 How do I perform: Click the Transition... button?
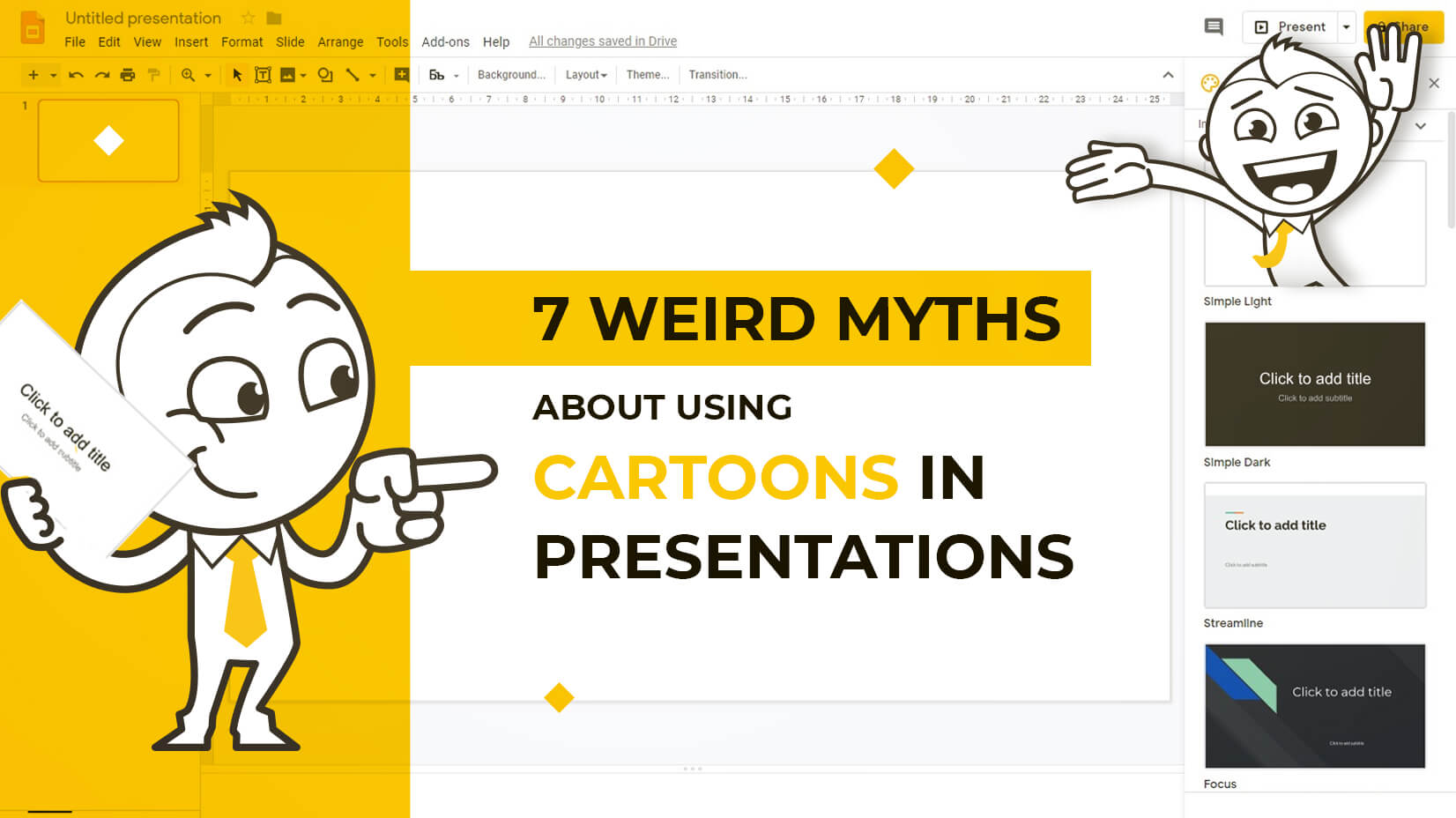pyautogui.click(x=717, y=75)
